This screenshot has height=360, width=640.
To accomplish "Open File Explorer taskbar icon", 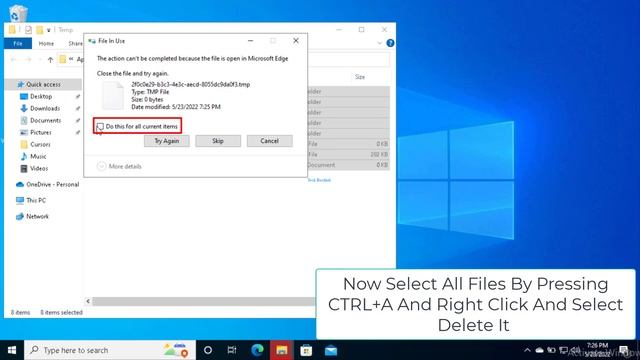I will coord(282,350).
